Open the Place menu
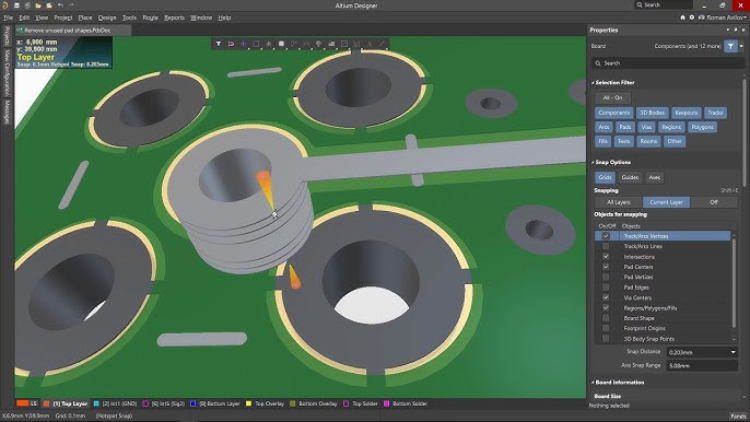 pos(85,17)
